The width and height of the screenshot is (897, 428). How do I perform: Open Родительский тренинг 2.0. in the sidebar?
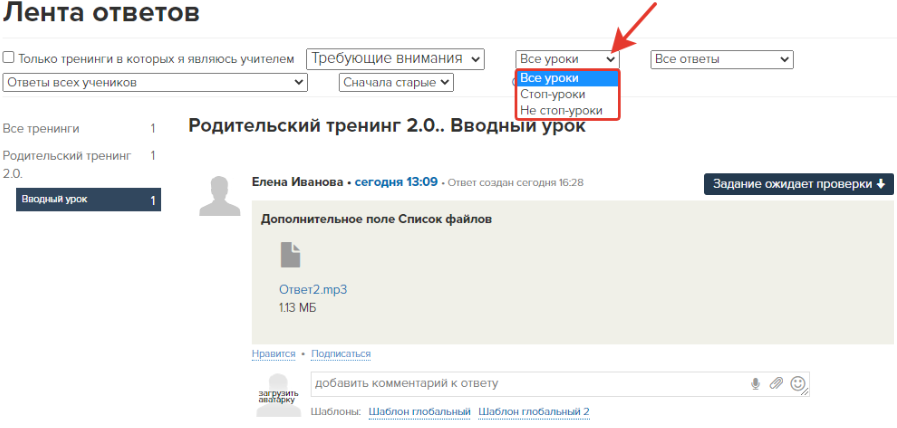[67, 164]
